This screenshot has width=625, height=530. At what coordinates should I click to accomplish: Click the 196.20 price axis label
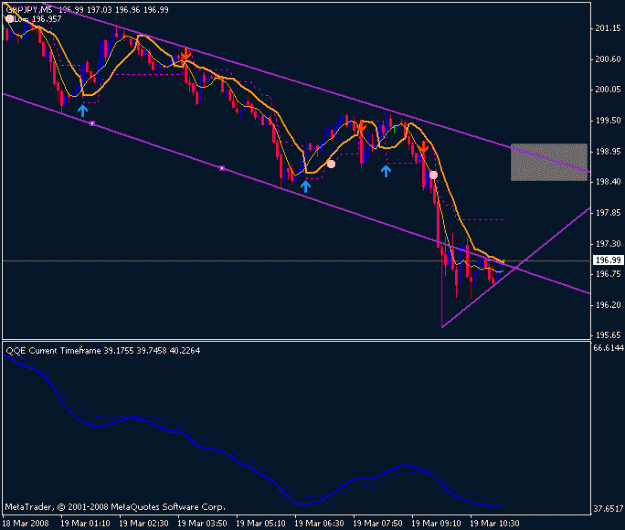(x=608, y=305)
